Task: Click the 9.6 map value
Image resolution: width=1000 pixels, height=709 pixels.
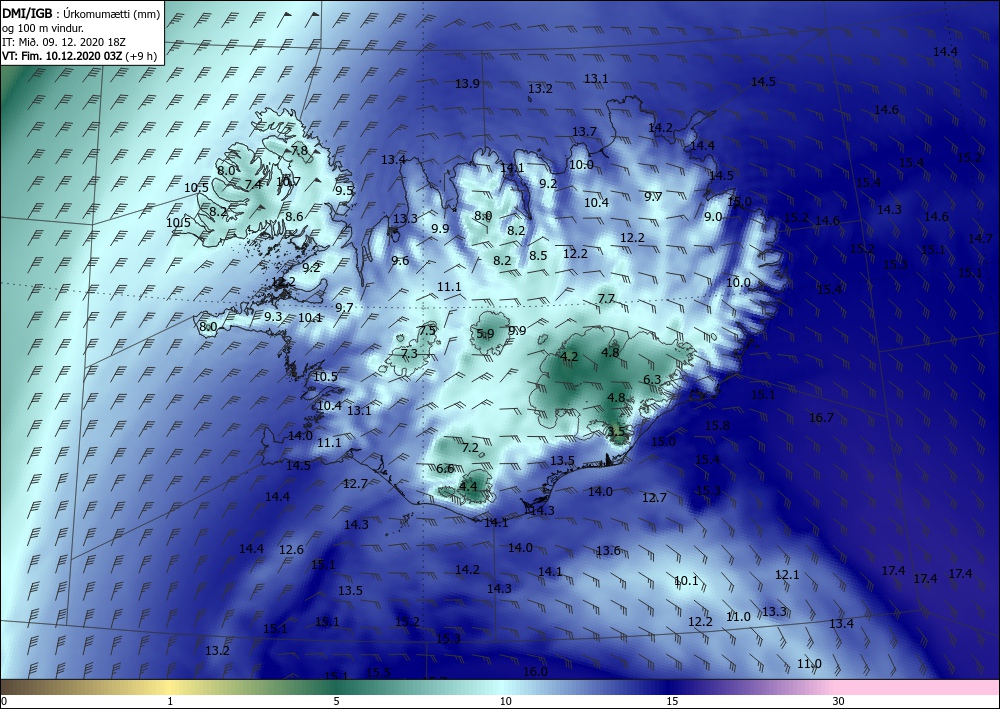Action: pos(400,260)
